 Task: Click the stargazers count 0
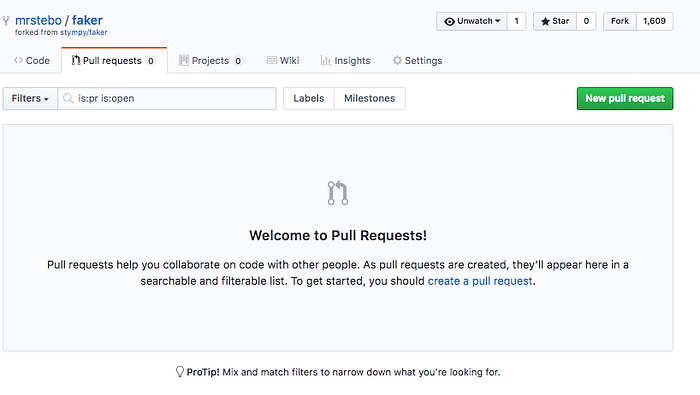click(586, 21)
